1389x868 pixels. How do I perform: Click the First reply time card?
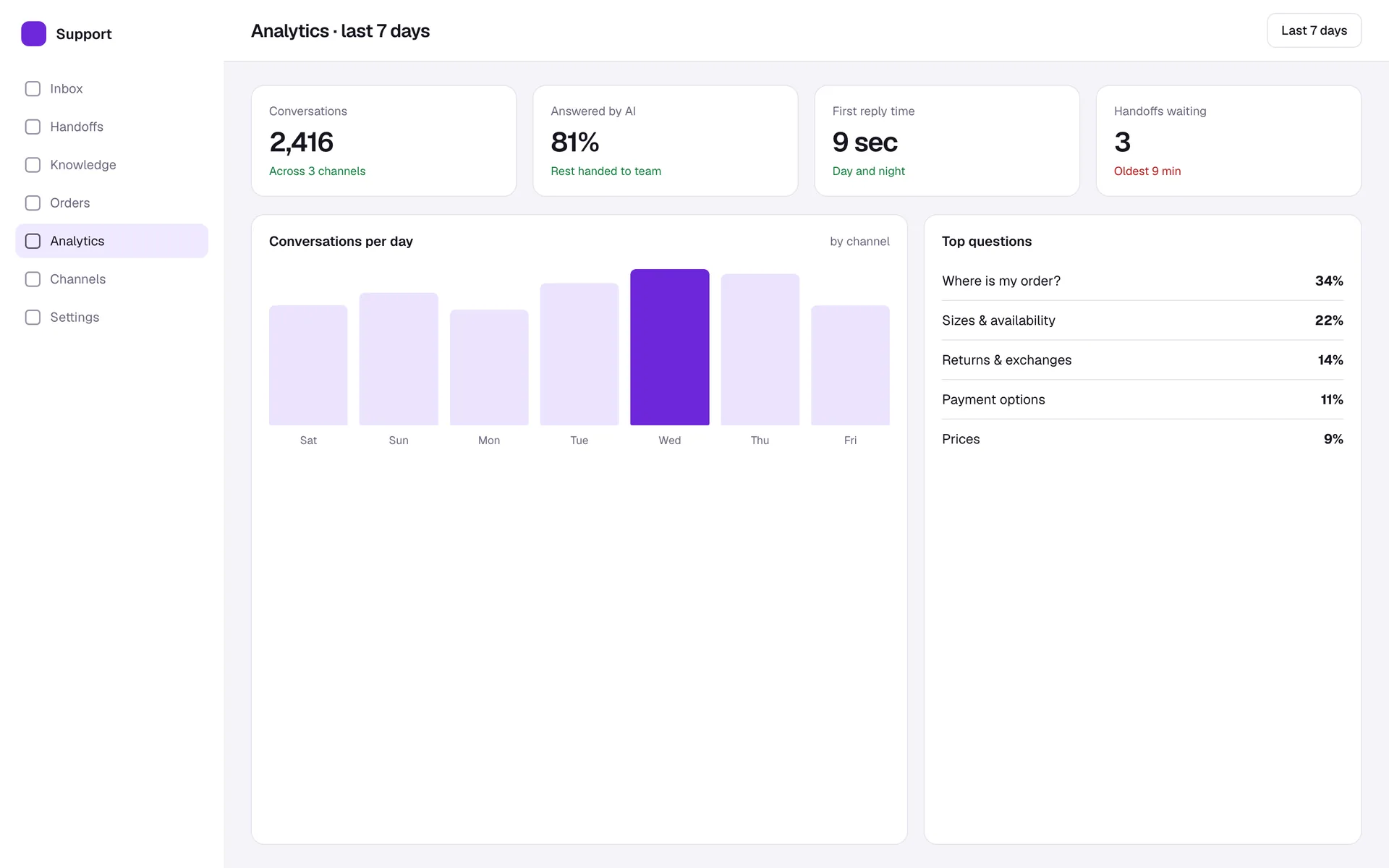coord(947,141)
